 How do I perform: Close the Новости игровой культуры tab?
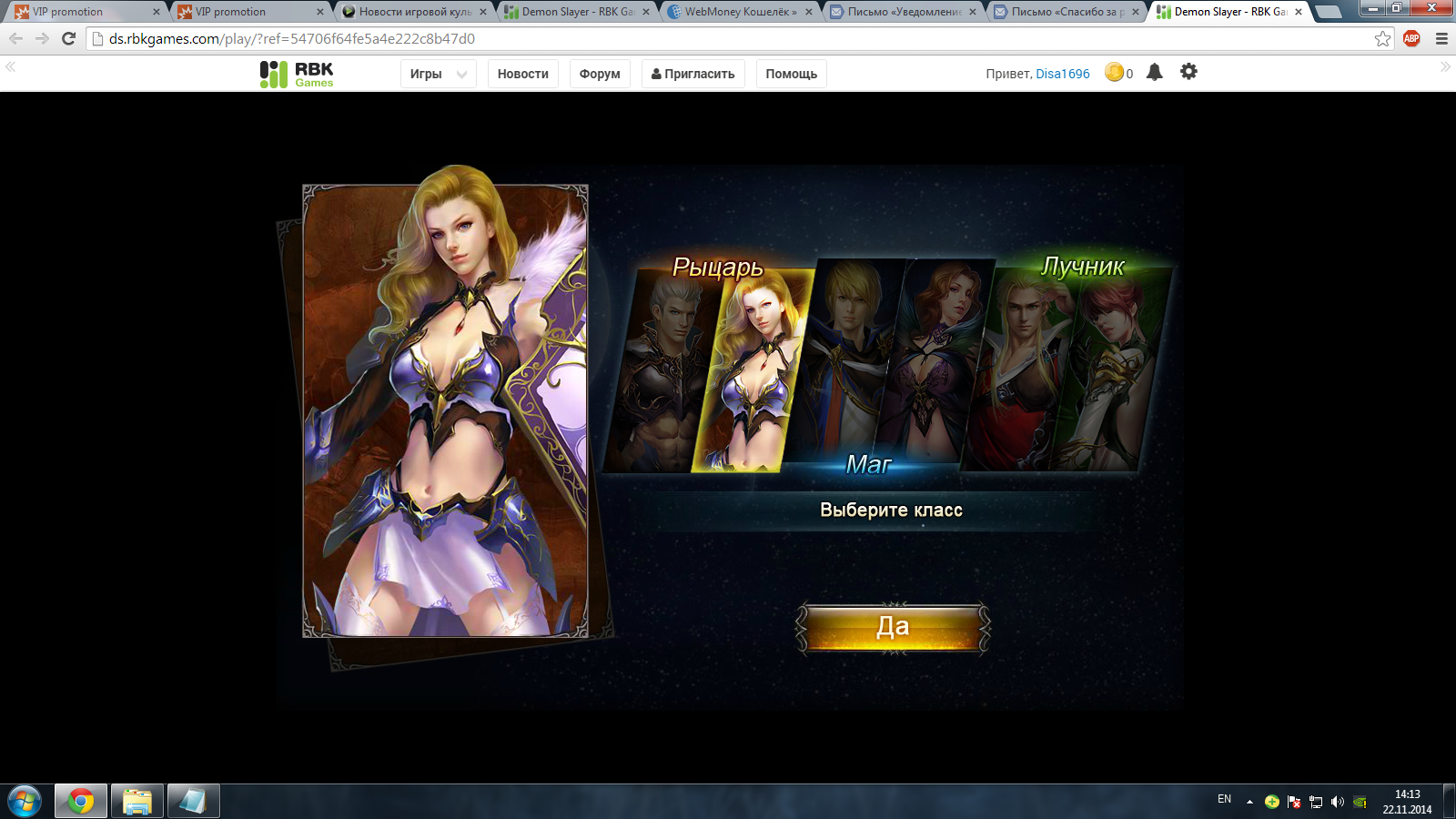[x=483, y=12]
